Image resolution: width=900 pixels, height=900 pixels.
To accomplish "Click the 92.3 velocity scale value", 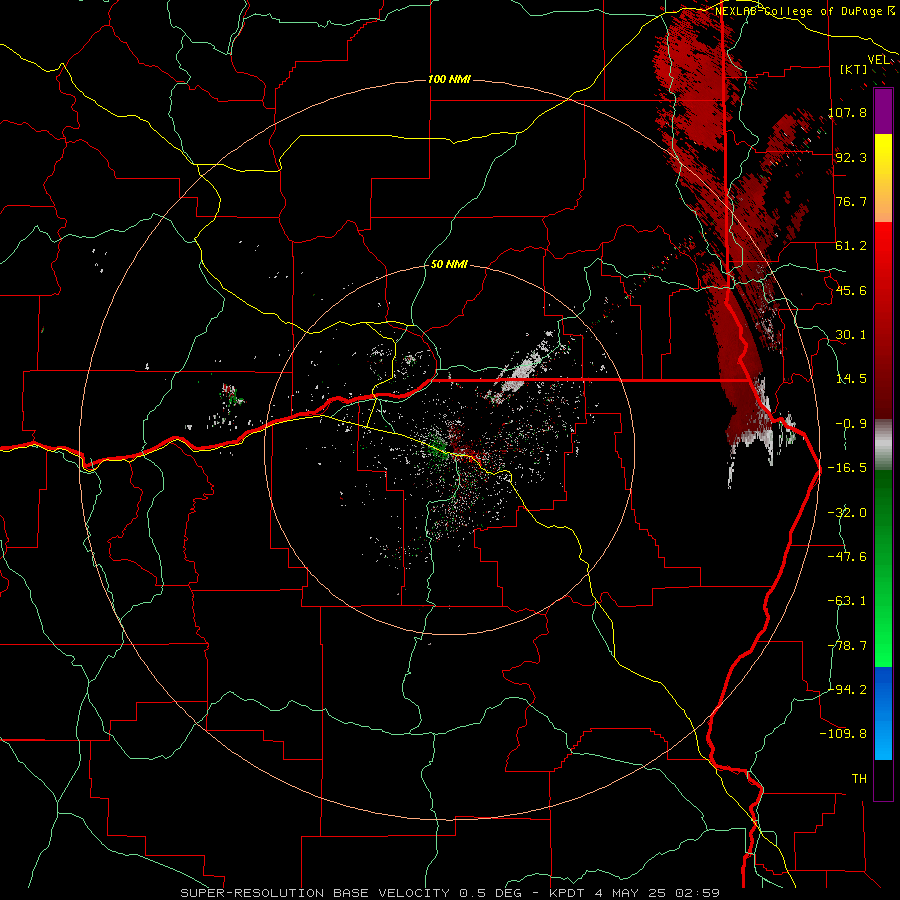I will (x=851, y=157).
